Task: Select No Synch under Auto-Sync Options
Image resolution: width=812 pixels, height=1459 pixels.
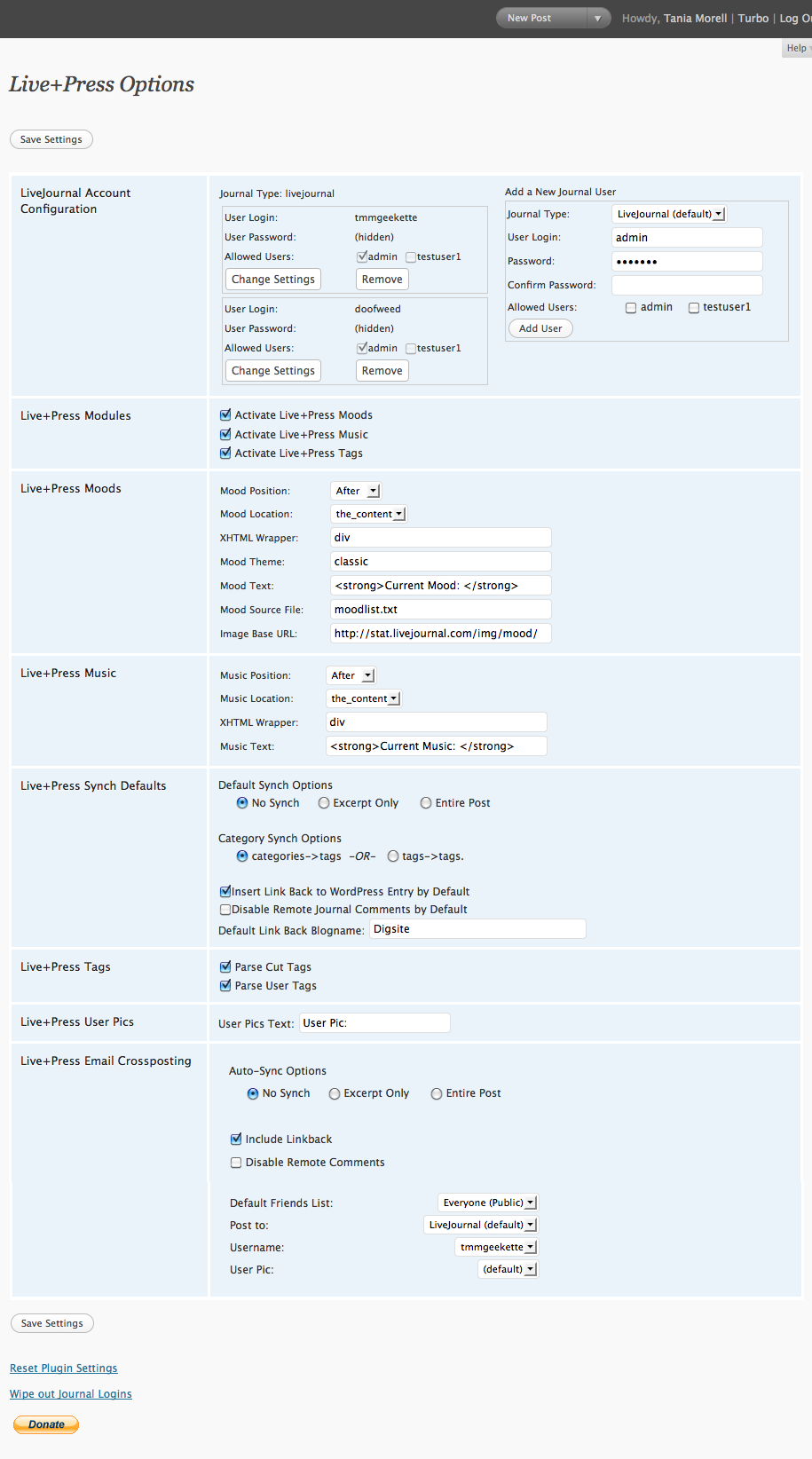Action: click(x=253, y=1094)
